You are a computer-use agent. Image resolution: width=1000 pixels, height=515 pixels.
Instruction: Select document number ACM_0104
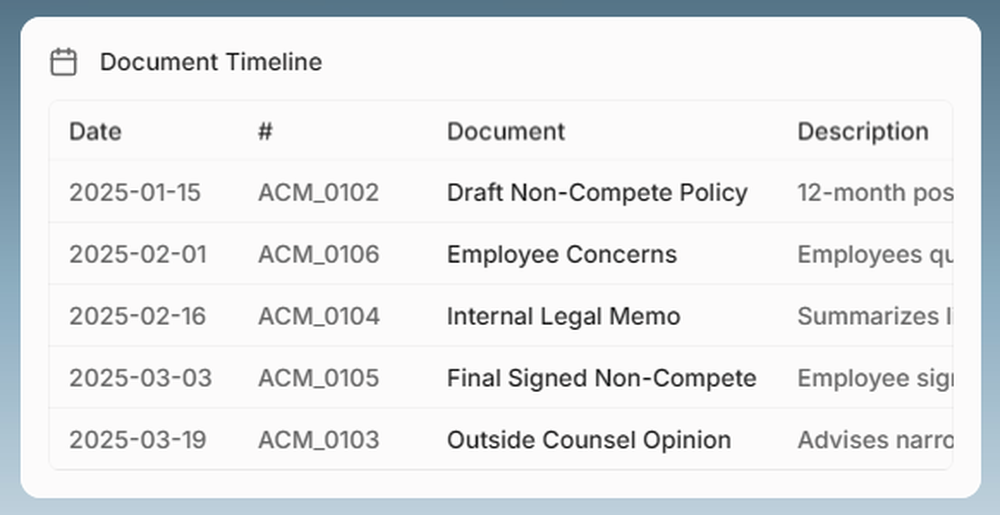tap(318, 317)
